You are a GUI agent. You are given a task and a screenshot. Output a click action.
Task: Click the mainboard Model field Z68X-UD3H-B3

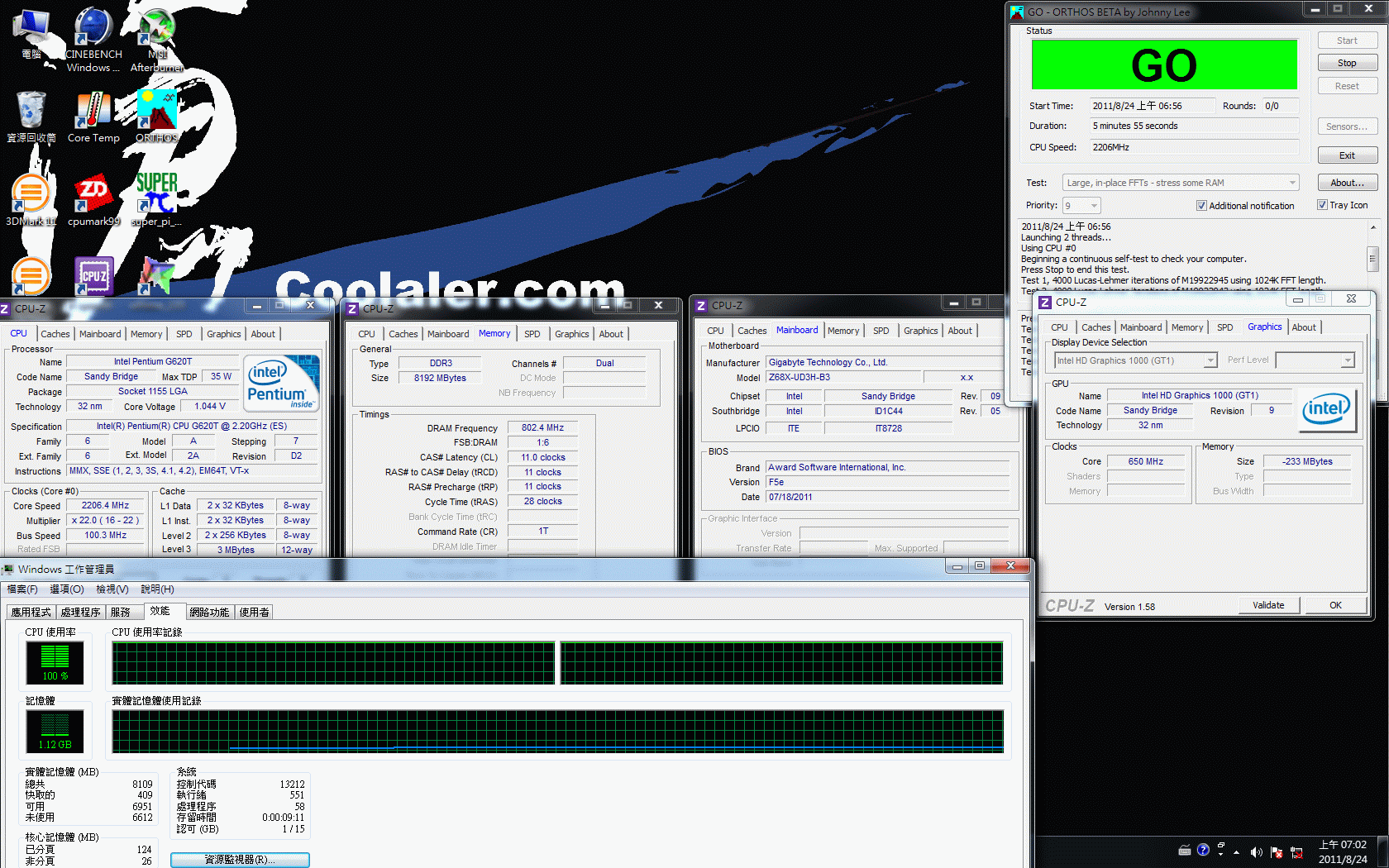click(842, 377)
